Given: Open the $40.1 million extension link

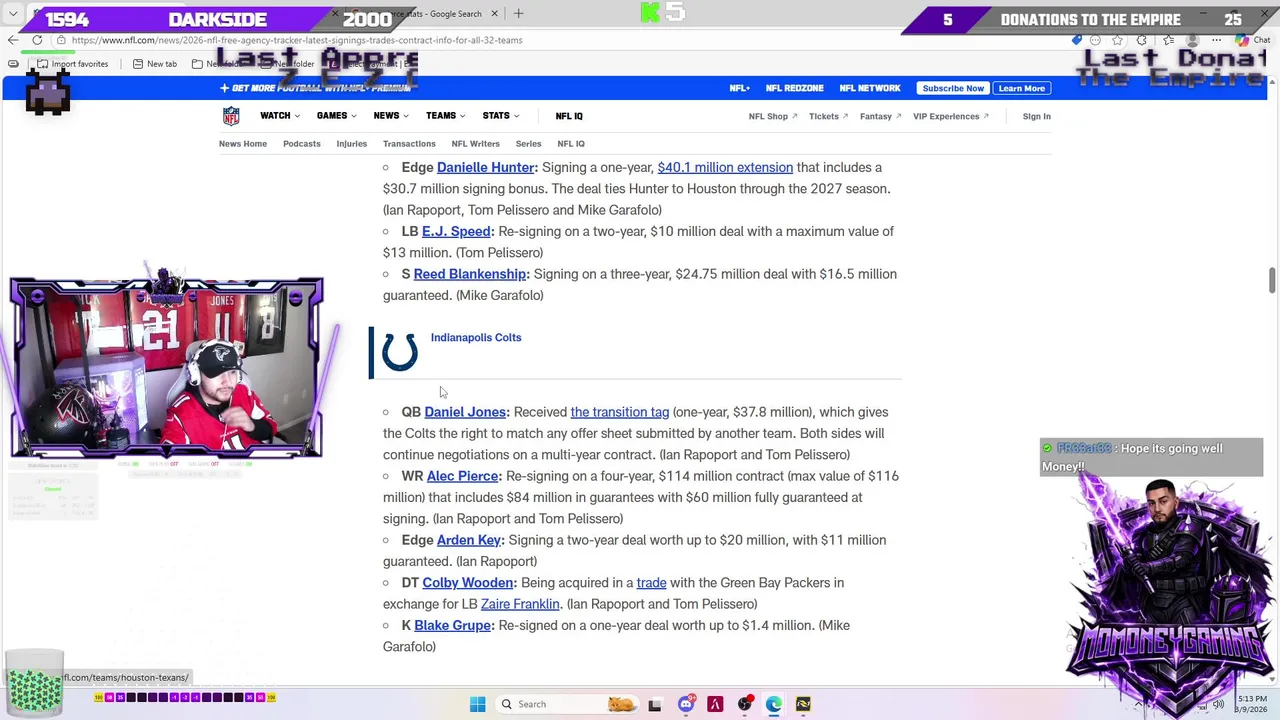Looking at the screenshot, I should [x=725, y=167].
